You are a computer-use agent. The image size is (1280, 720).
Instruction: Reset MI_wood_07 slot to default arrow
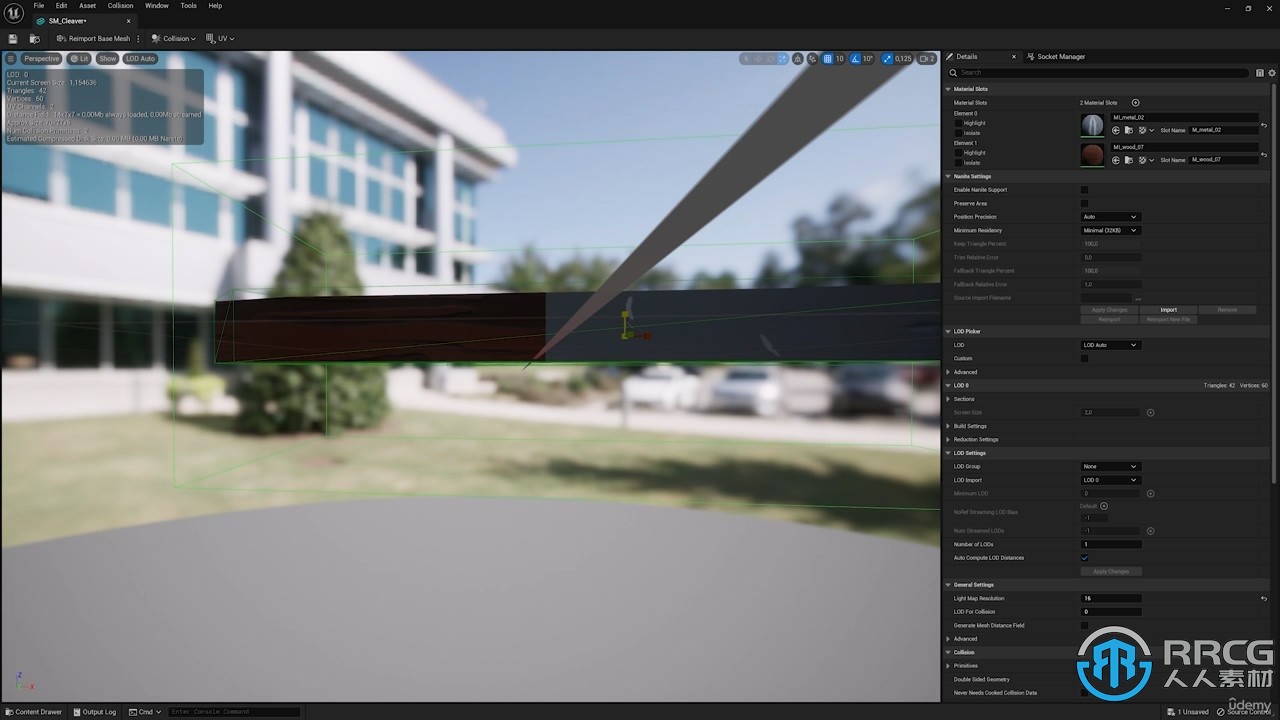1264,155
